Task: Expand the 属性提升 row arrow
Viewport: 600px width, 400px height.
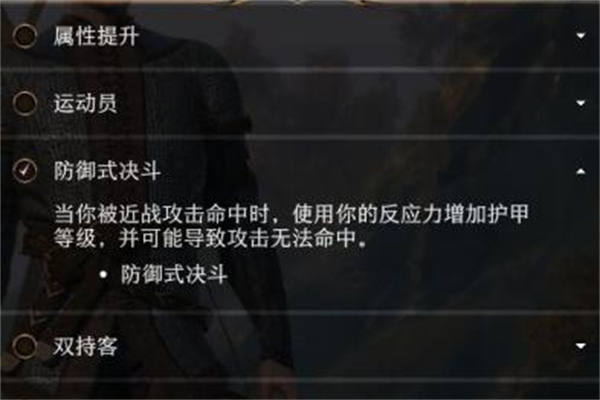Action: click(x=580, y=36)
